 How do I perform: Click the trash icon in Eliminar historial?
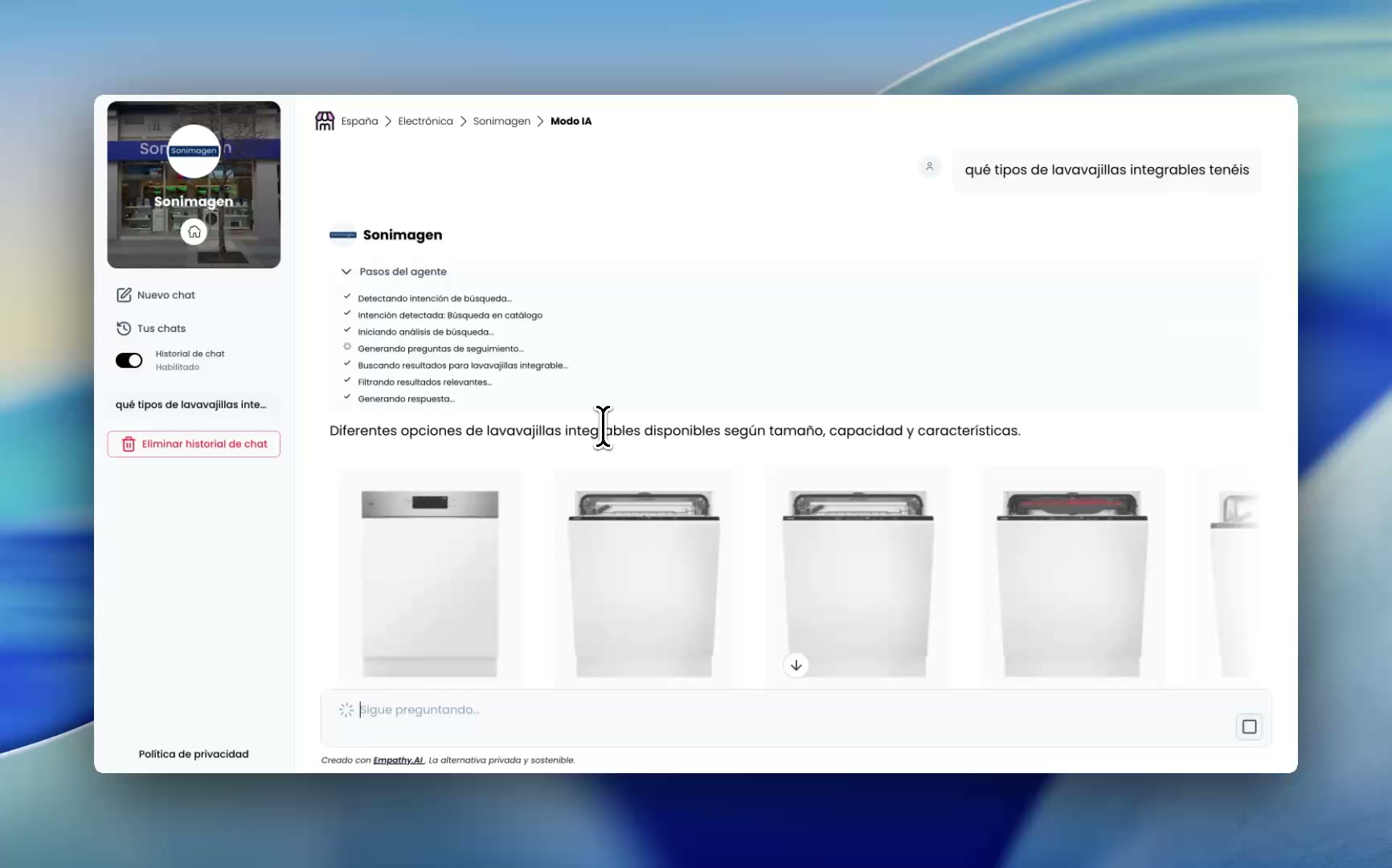pos(129,444)
